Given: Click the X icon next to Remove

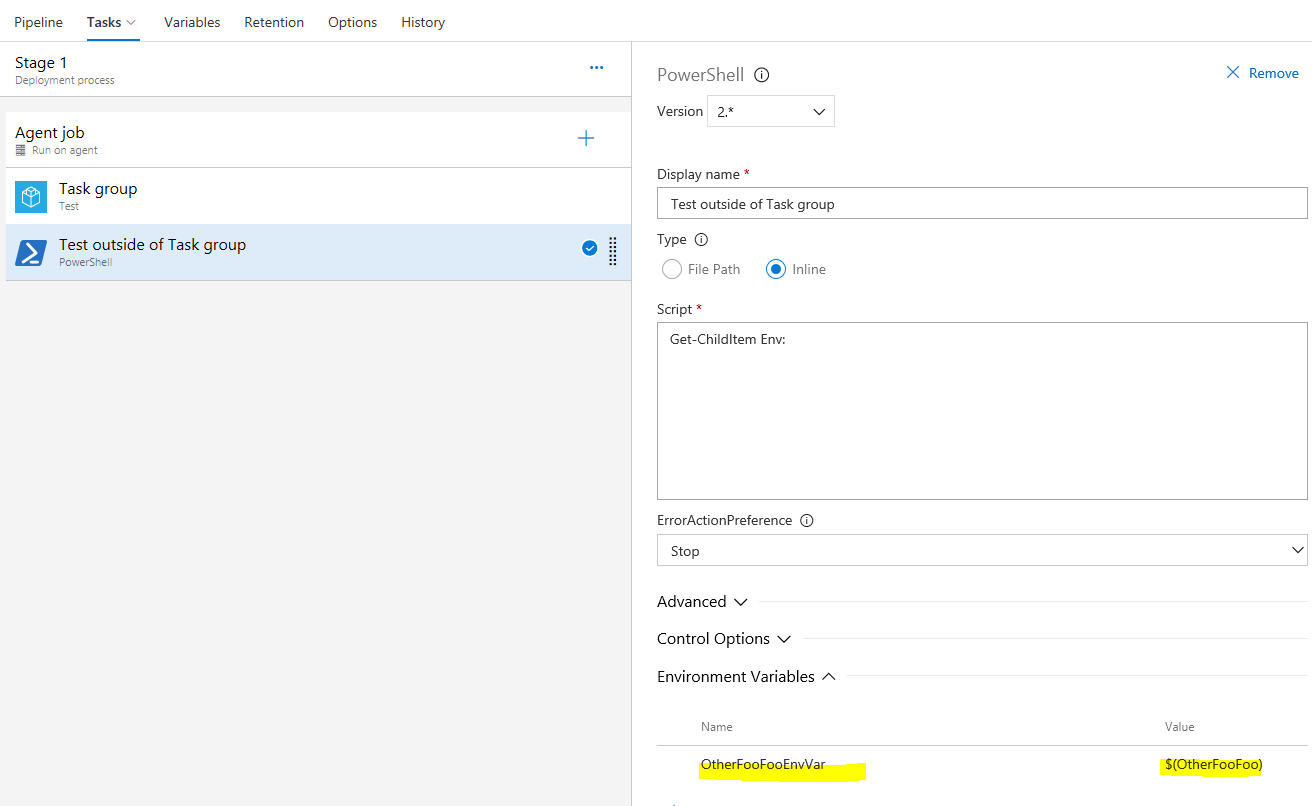Looking at the screenshot, I should pos(1233,73).
